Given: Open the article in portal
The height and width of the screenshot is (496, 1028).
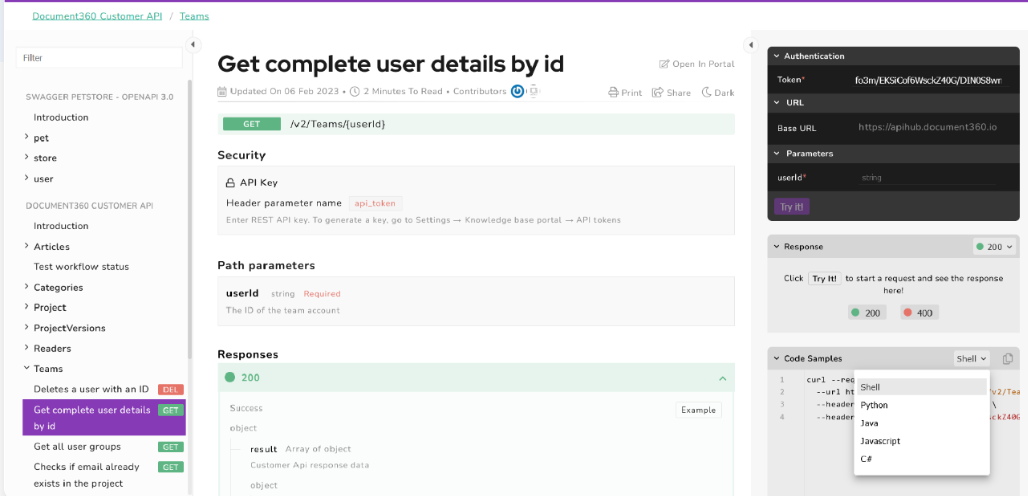Looking at the screenshot, I should 696,64.
